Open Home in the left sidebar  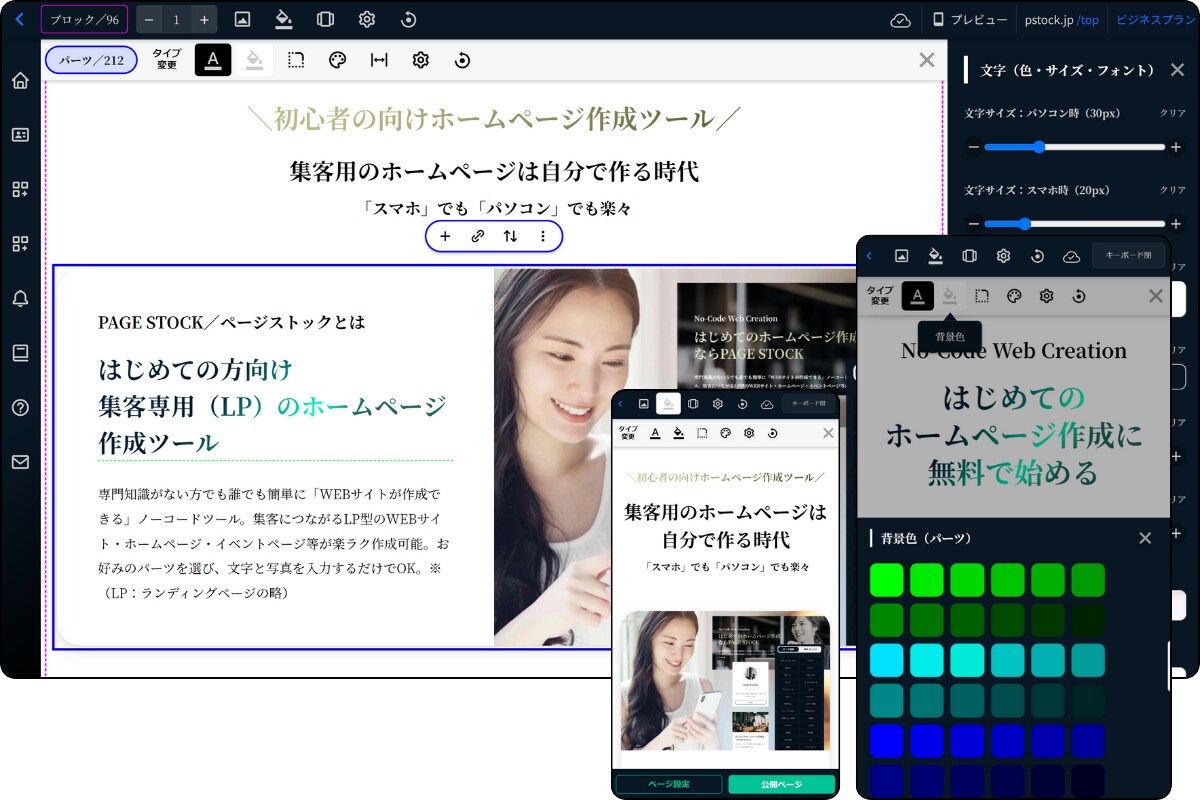(20, 80)
